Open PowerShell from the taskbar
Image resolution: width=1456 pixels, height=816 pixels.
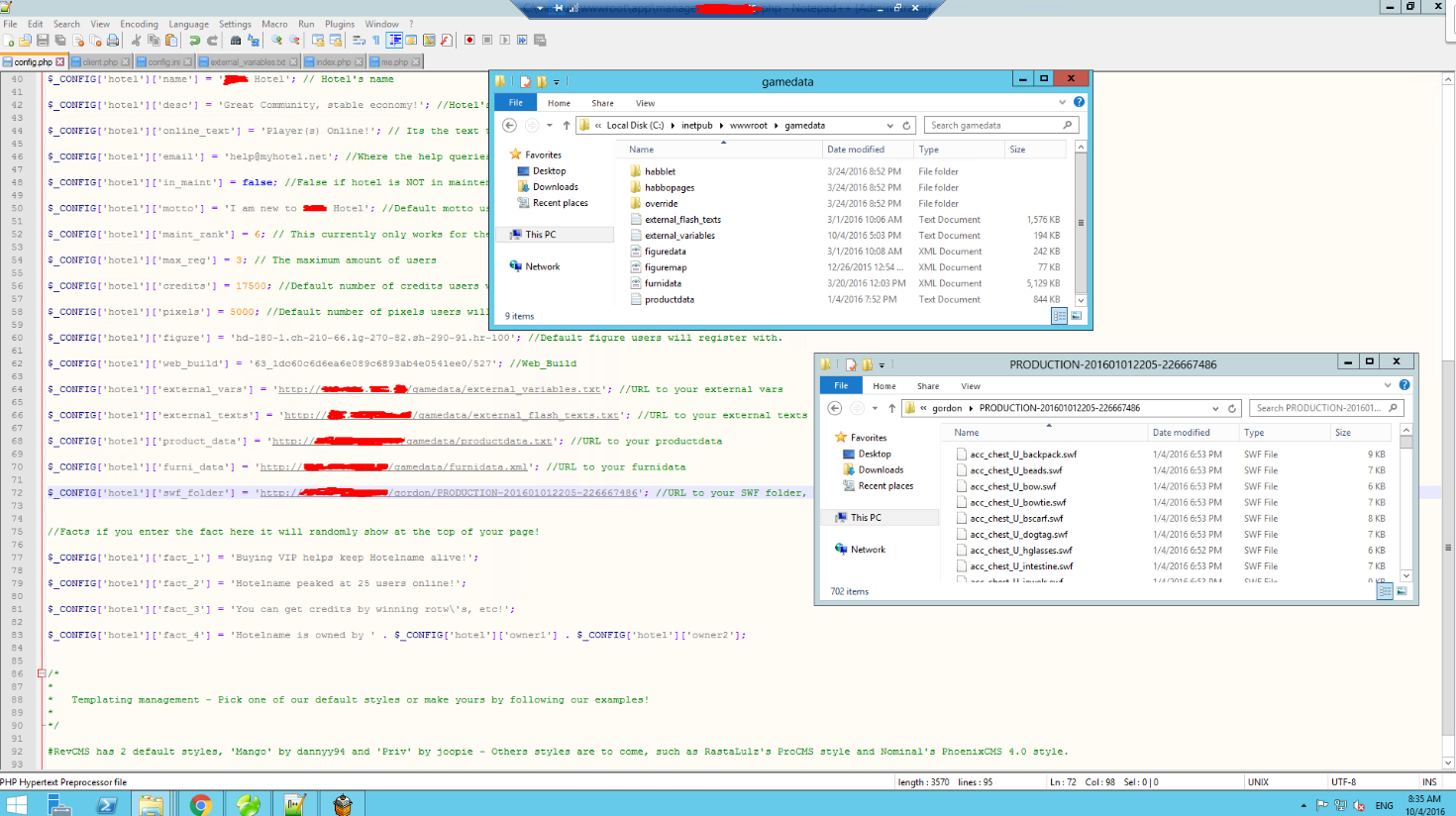coord(107,805)
